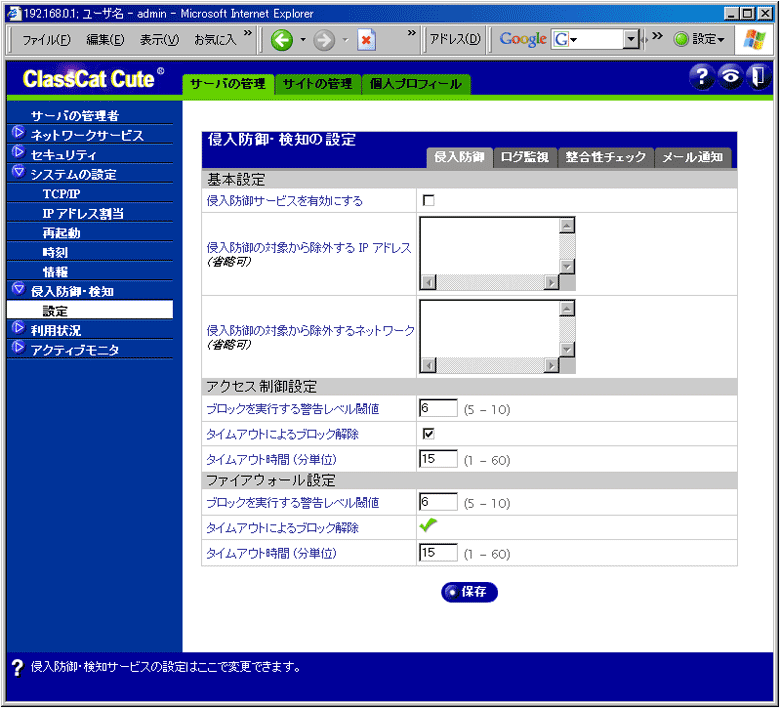Switch to the ログ監視 tab
This screenshot has height=708, width=780.
tap(524, 157)
